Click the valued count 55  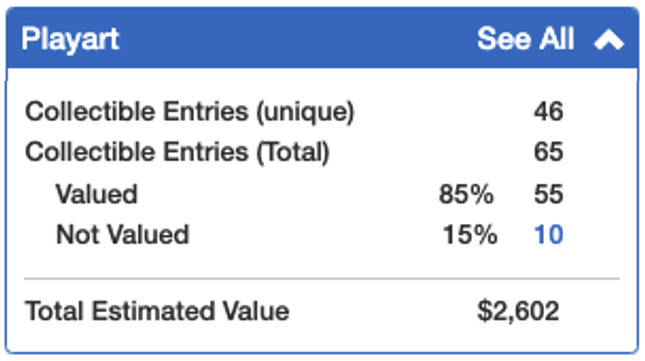pos(548,194)
